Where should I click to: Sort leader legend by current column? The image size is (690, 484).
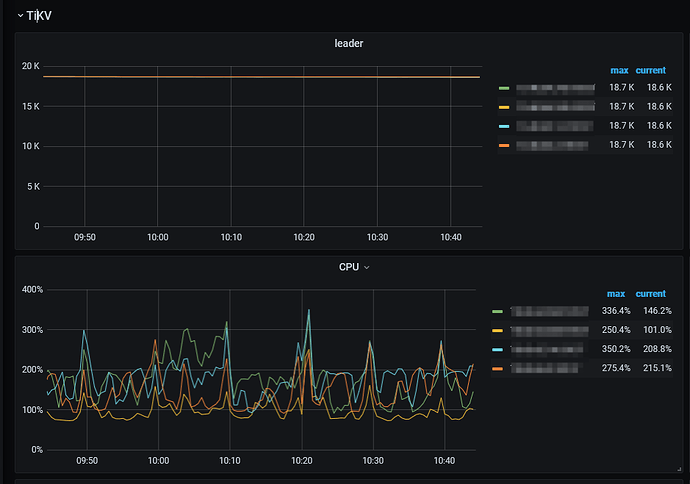651,70
